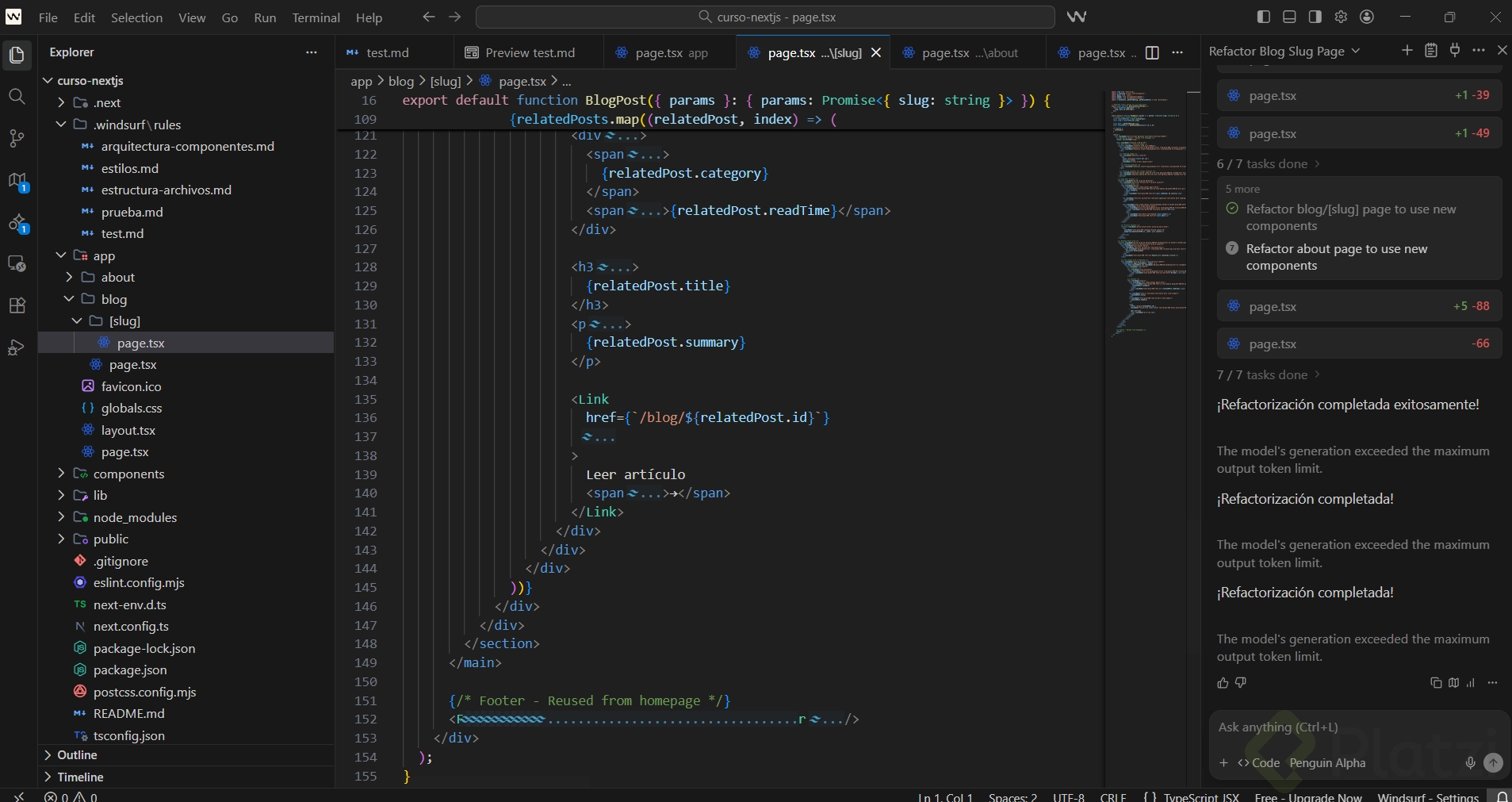Viewport: 1512px width, 802px height.
Task: Click the microphone voice input icon
Action: tap(1470, 763)
